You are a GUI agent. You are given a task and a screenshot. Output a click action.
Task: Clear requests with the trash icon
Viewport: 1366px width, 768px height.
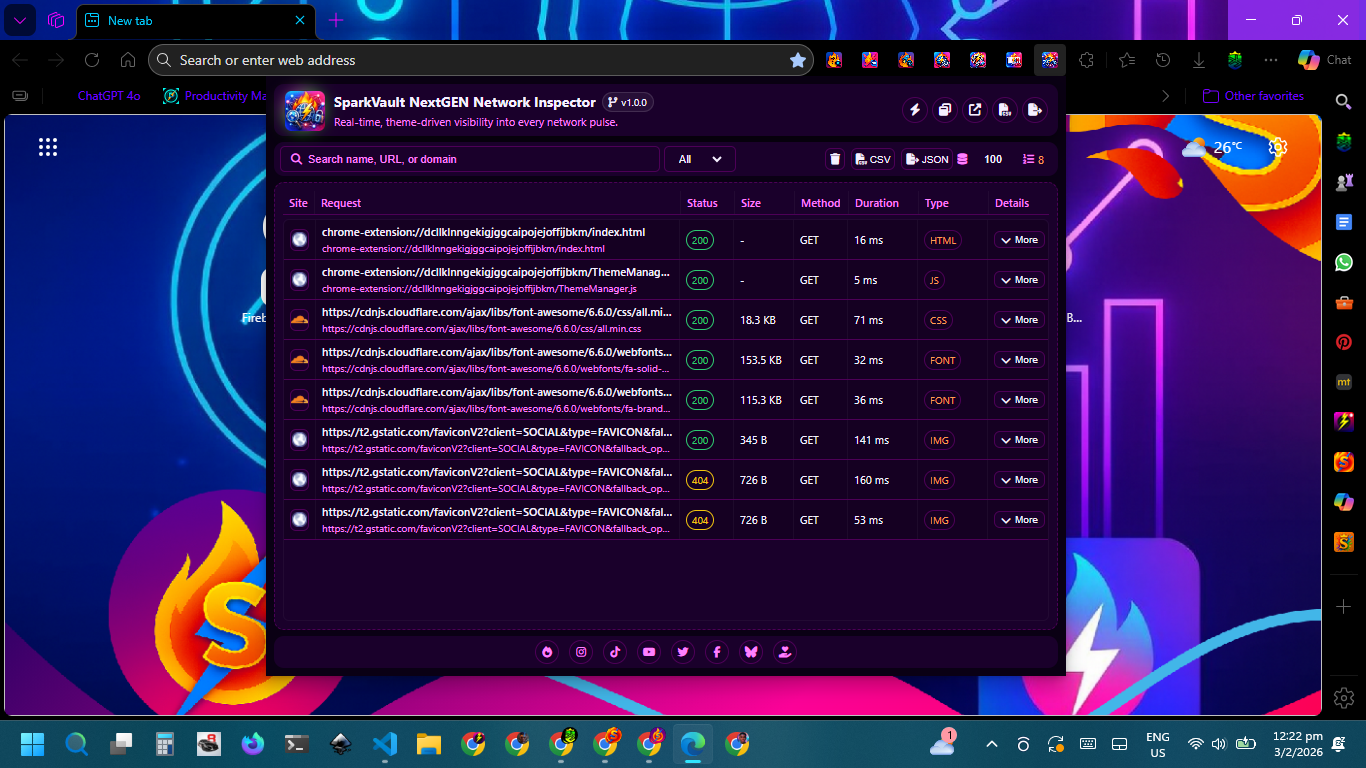[835, 159]
